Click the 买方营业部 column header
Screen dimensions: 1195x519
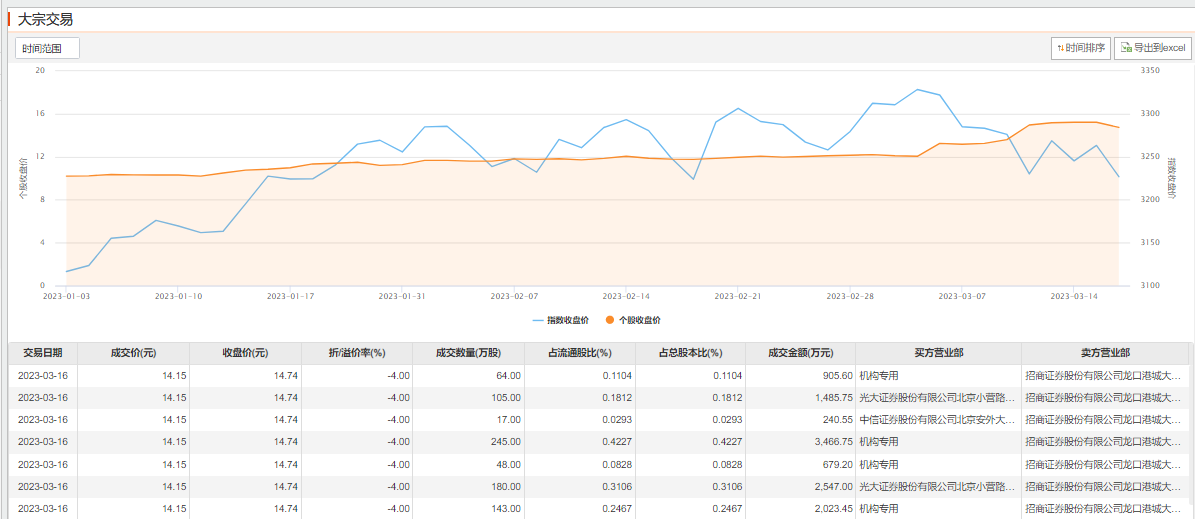(x=938, y=354)
